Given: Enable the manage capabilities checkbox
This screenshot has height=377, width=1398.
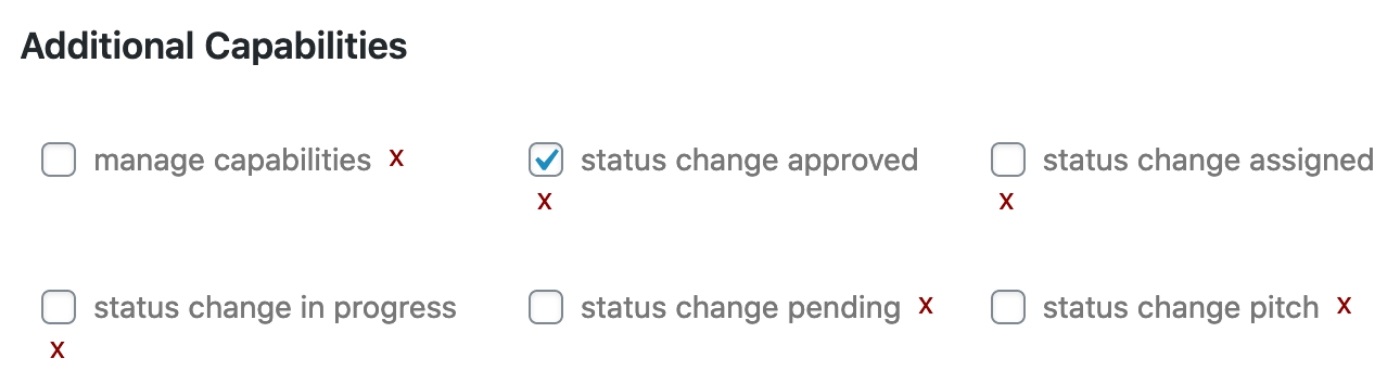Looking at the screenshot, I should point(59,160).
